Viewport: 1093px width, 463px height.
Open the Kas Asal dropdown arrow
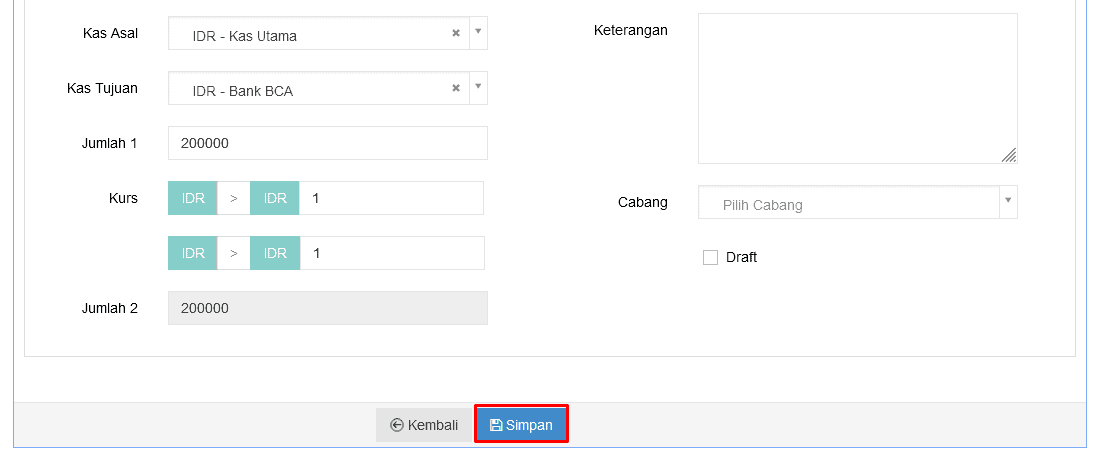(478, 32)
